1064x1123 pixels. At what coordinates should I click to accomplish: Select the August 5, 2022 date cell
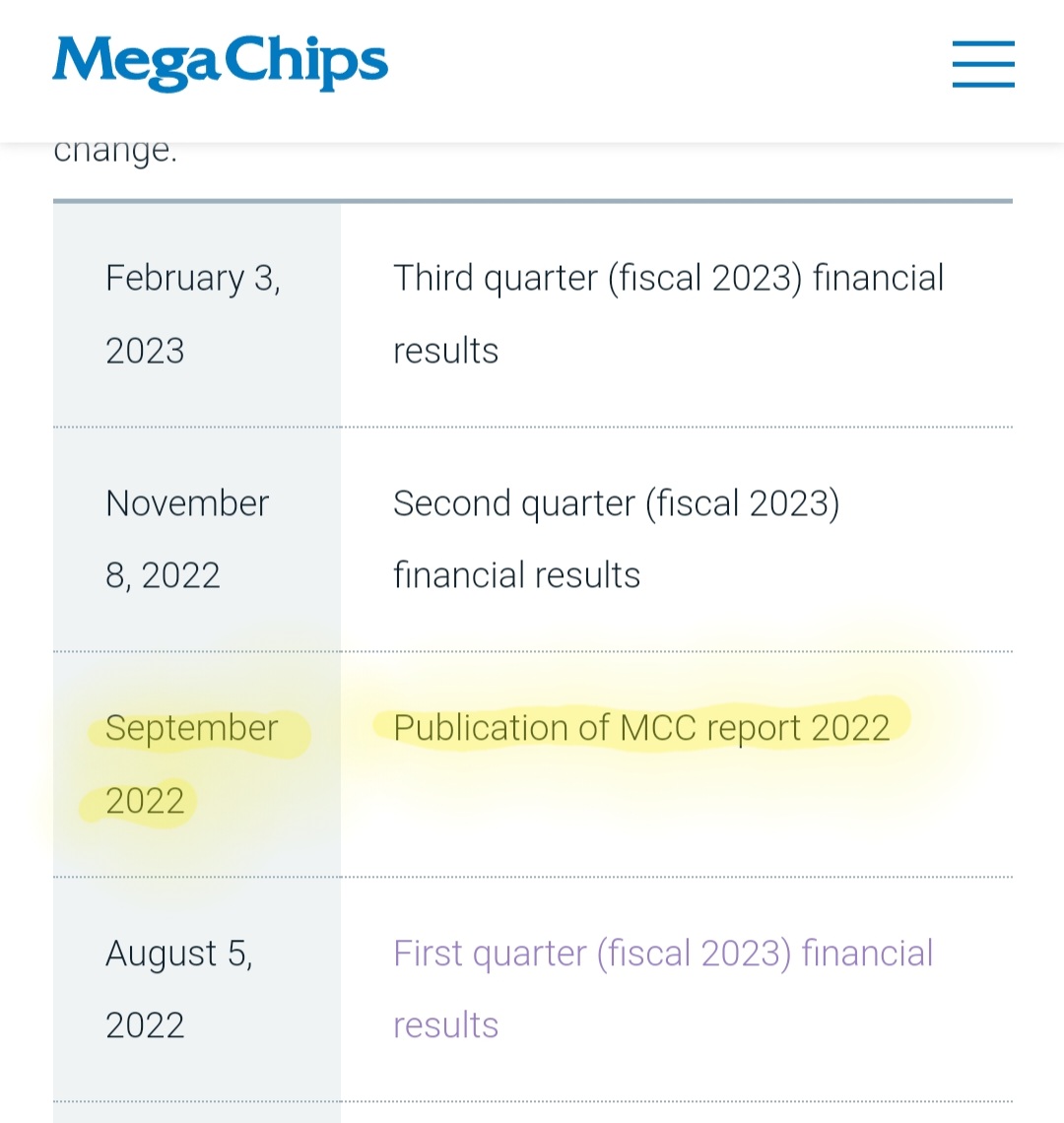tap(197, 989)
